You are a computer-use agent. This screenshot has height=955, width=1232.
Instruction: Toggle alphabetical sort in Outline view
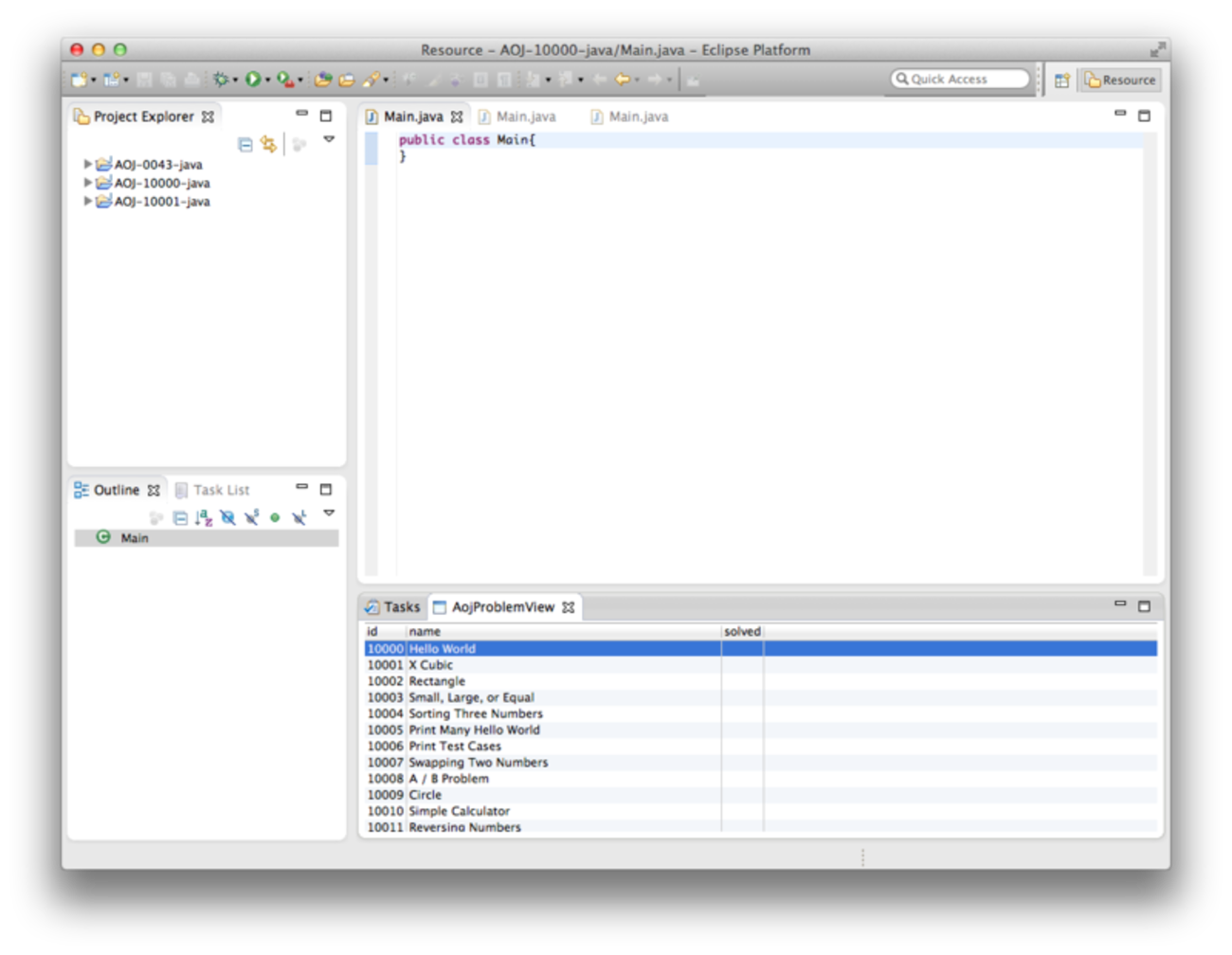coord(204,518)
